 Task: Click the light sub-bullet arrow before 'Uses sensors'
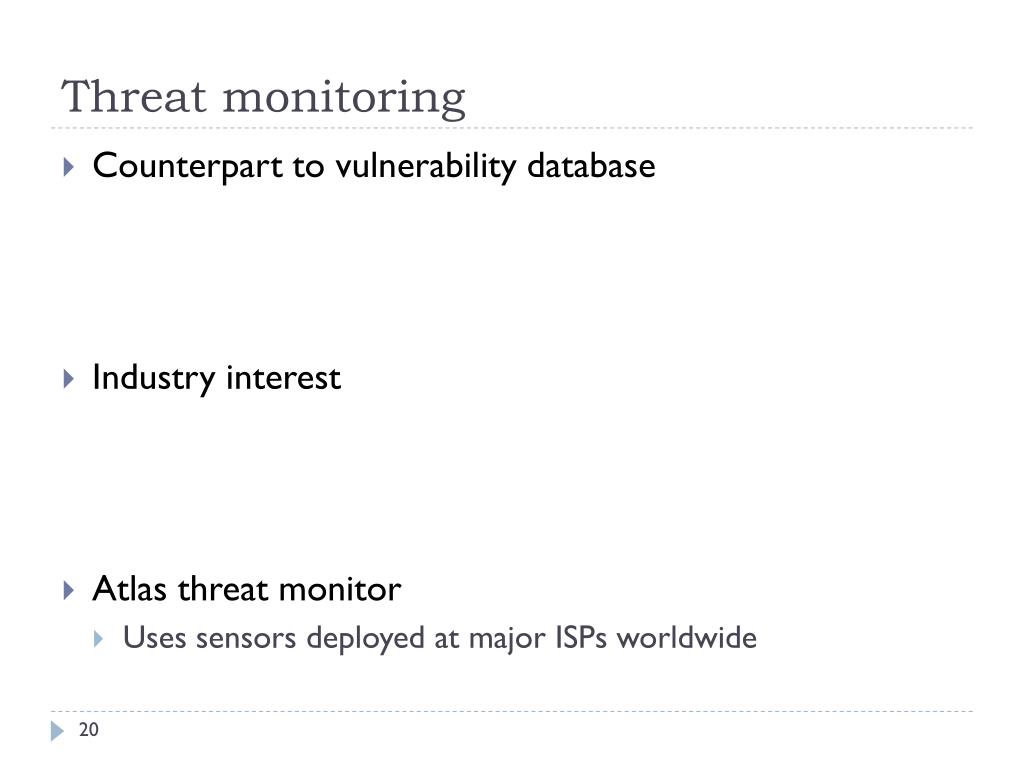point(99,639)
